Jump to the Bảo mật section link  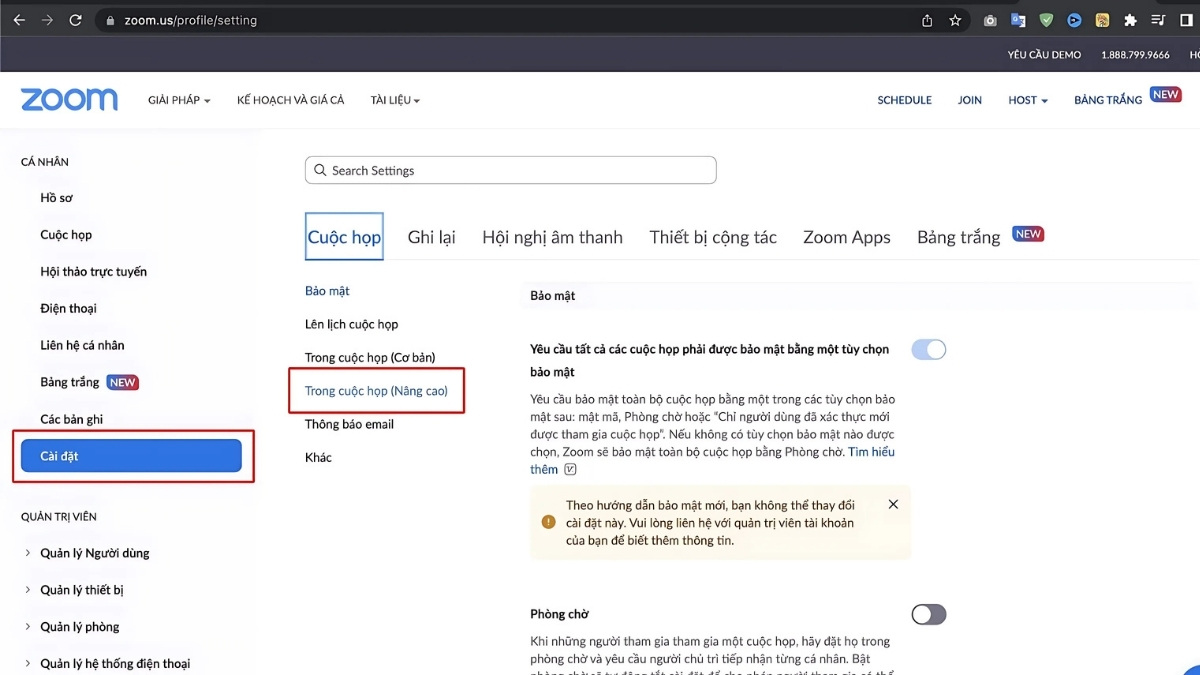point(327,291)
